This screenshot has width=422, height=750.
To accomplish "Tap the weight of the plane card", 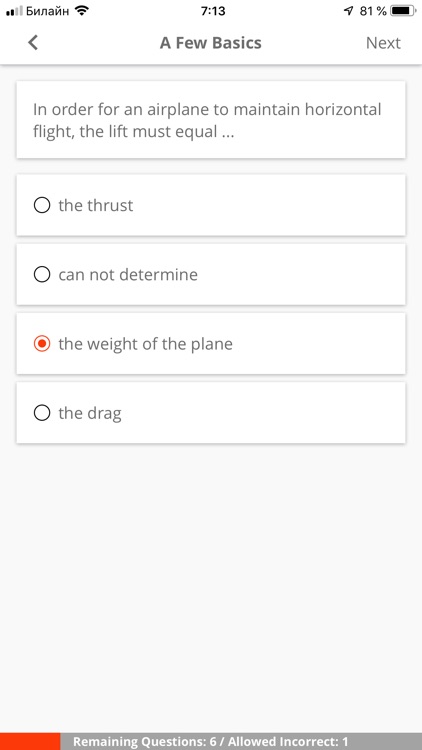I will click(211, 343).
